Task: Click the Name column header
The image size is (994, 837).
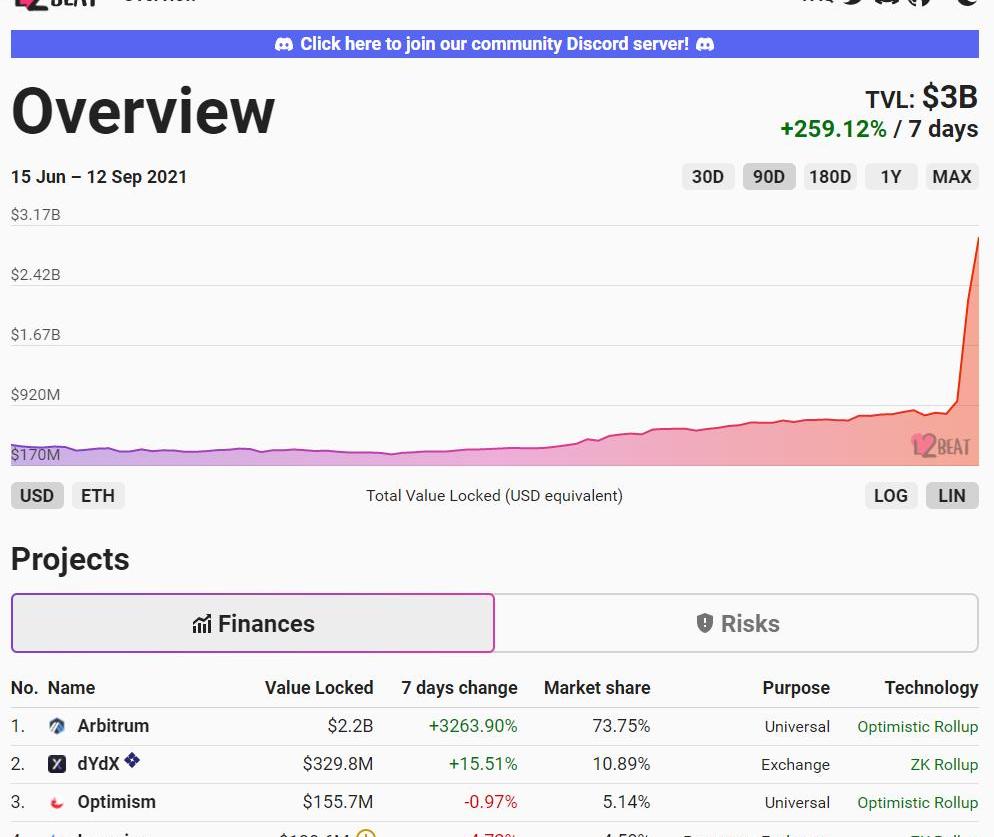Action: coord(72,688)
